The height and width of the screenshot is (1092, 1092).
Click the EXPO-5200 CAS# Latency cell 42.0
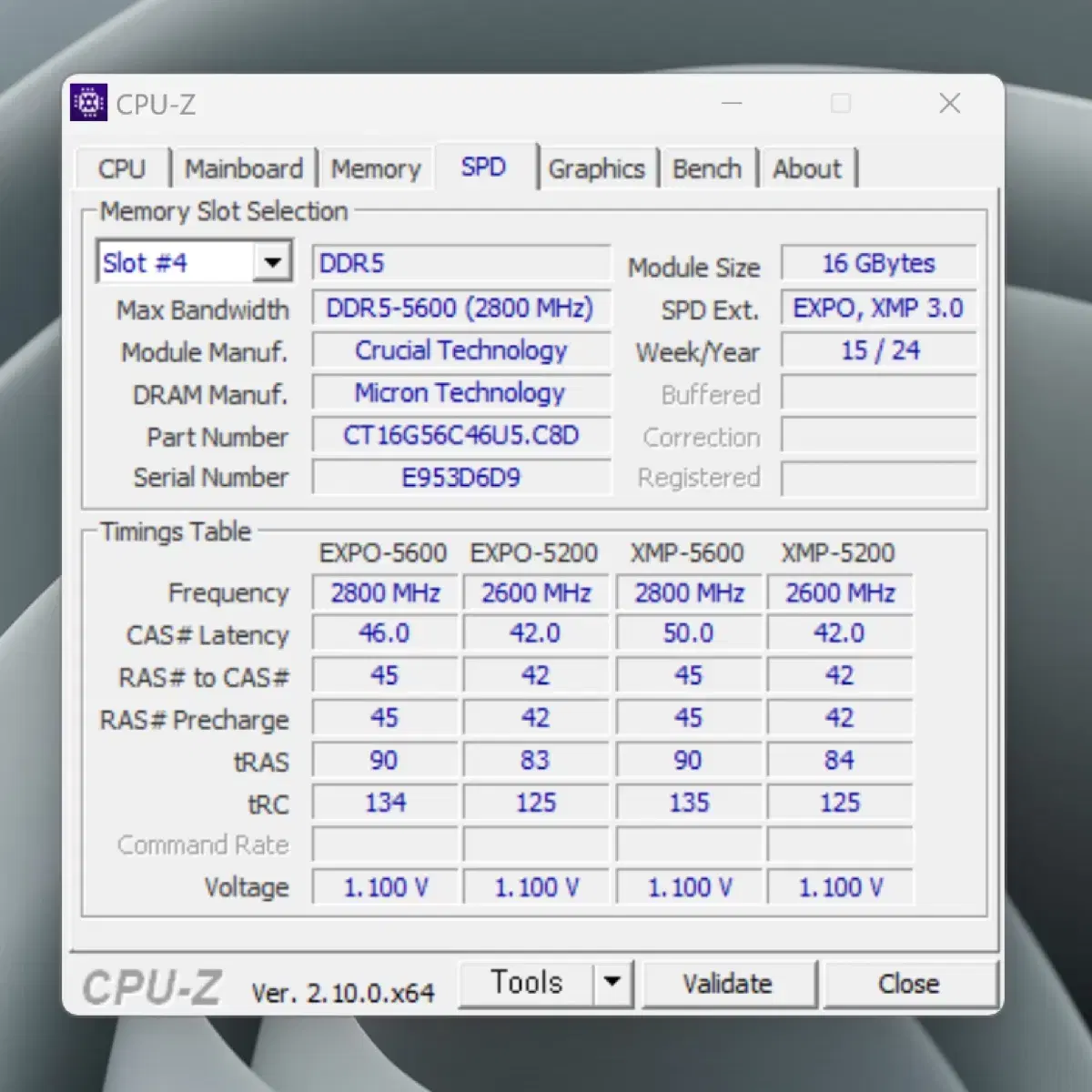click(536, 633)
